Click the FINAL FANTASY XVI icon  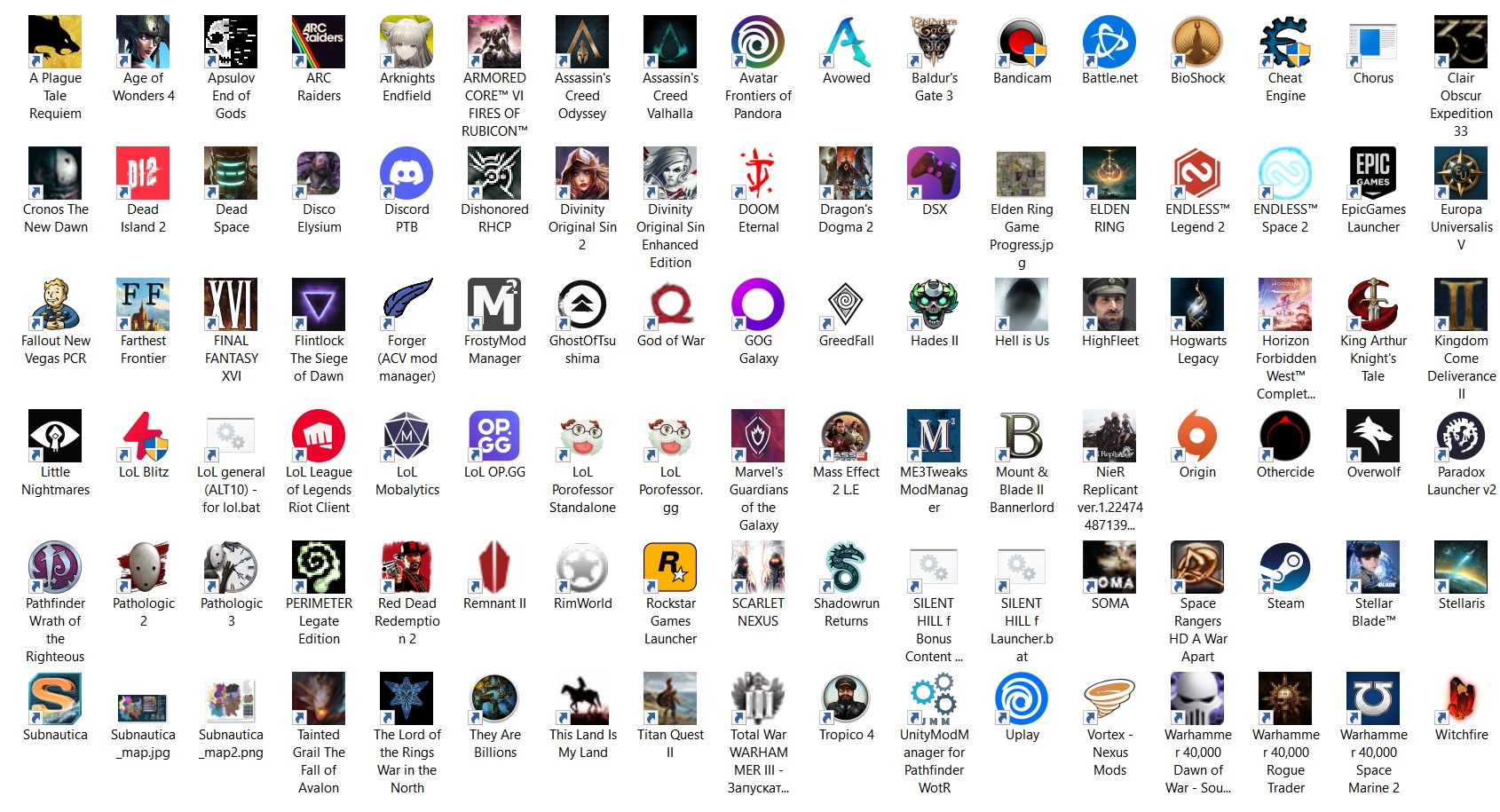(231, 304)
